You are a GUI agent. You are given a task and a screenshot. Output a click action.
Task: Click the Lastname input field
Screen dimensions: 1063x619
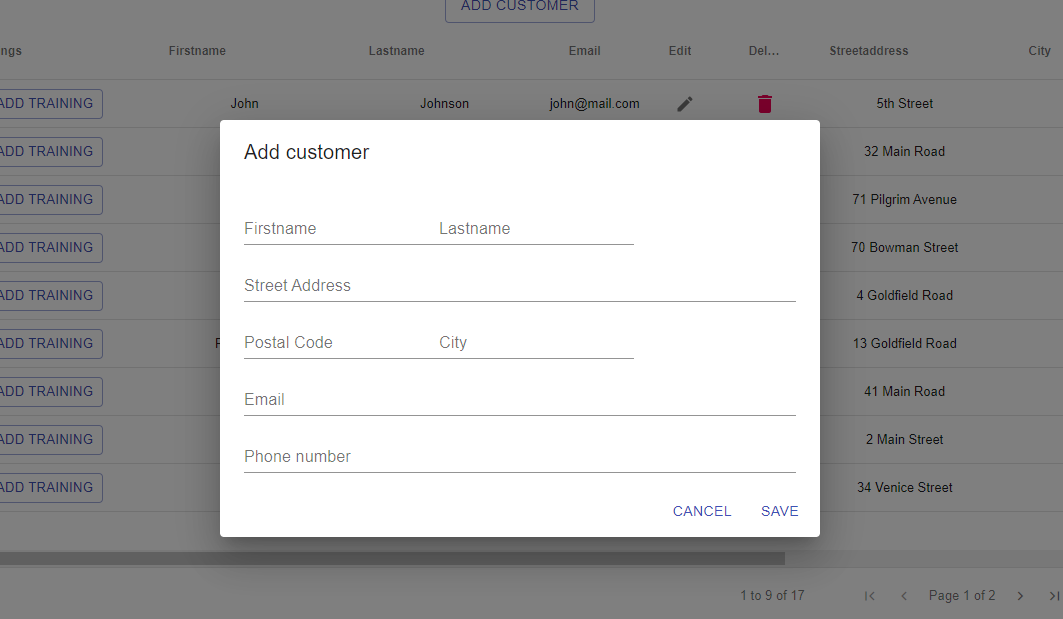pyautogui.click(x=536, y=229)
